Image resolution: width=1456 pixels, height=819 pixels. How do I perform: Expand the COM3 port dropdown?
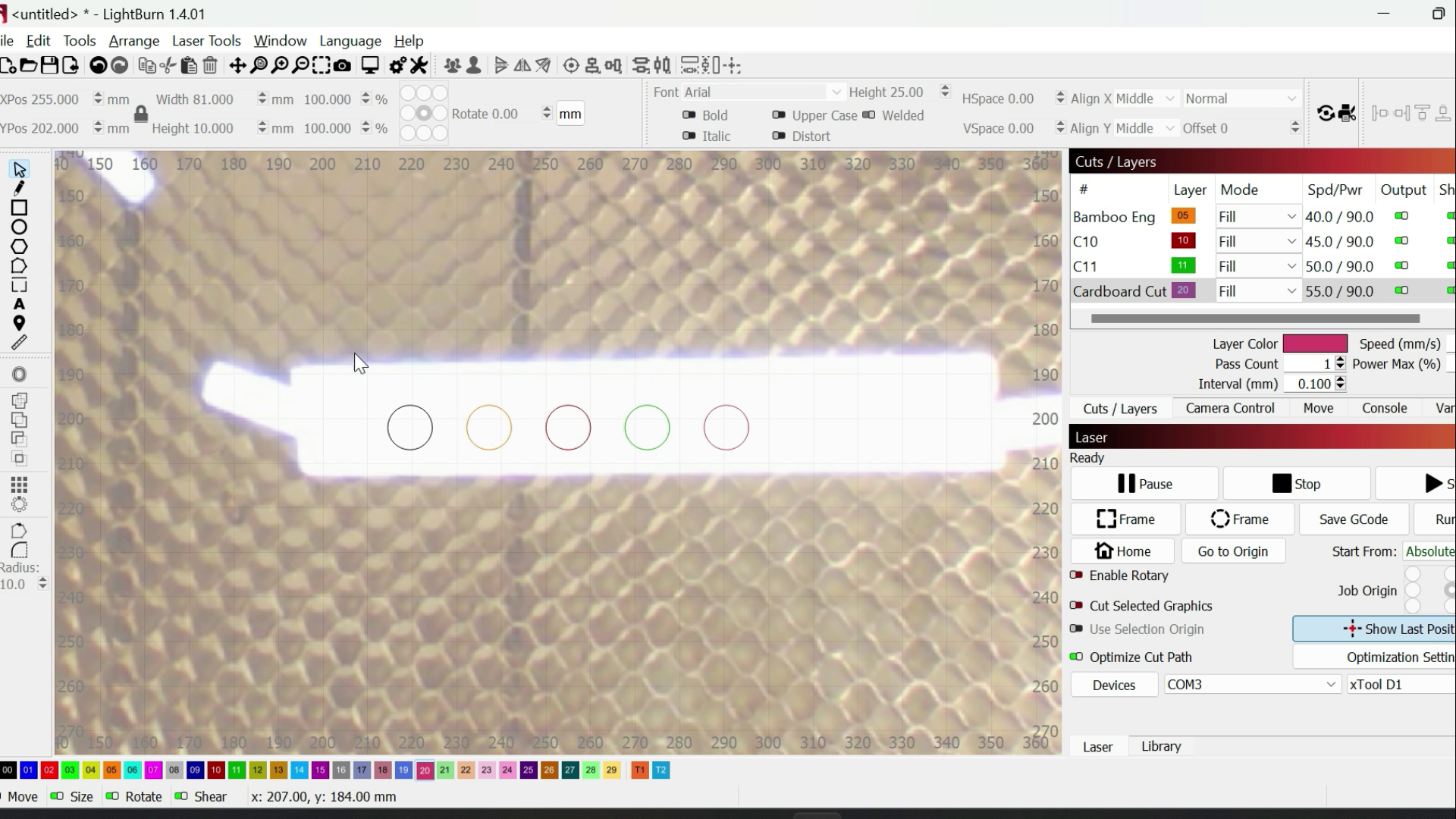[1330, 684]
